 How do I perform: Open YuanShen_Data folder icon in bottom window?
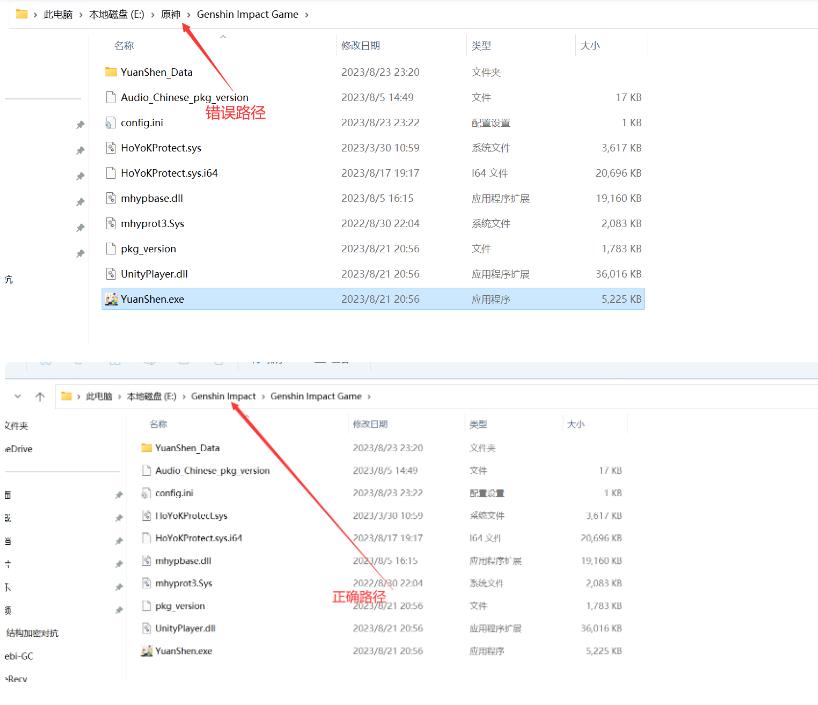[147, 448]
